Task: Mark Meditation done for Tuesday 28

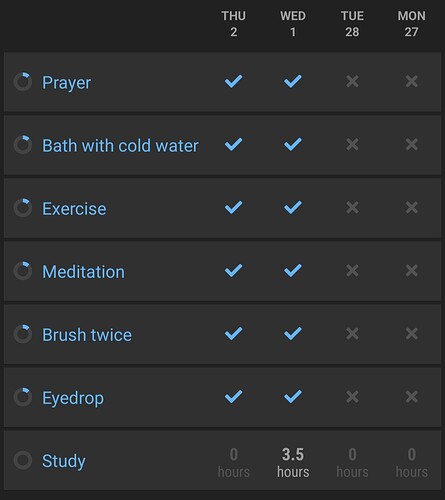Action: click(x=352, y=271)
